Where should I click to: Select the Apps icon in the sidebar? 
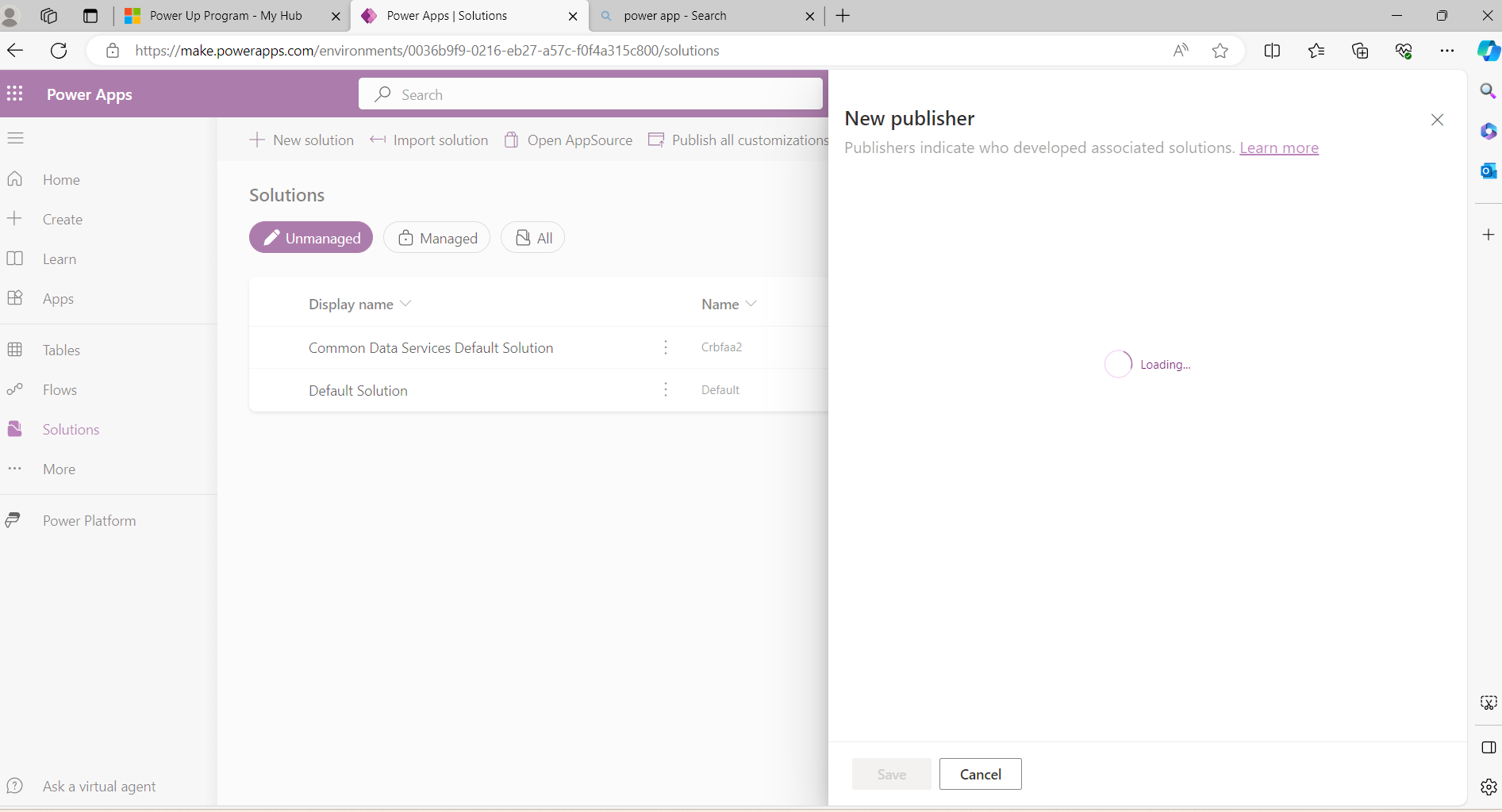[15, 298]
